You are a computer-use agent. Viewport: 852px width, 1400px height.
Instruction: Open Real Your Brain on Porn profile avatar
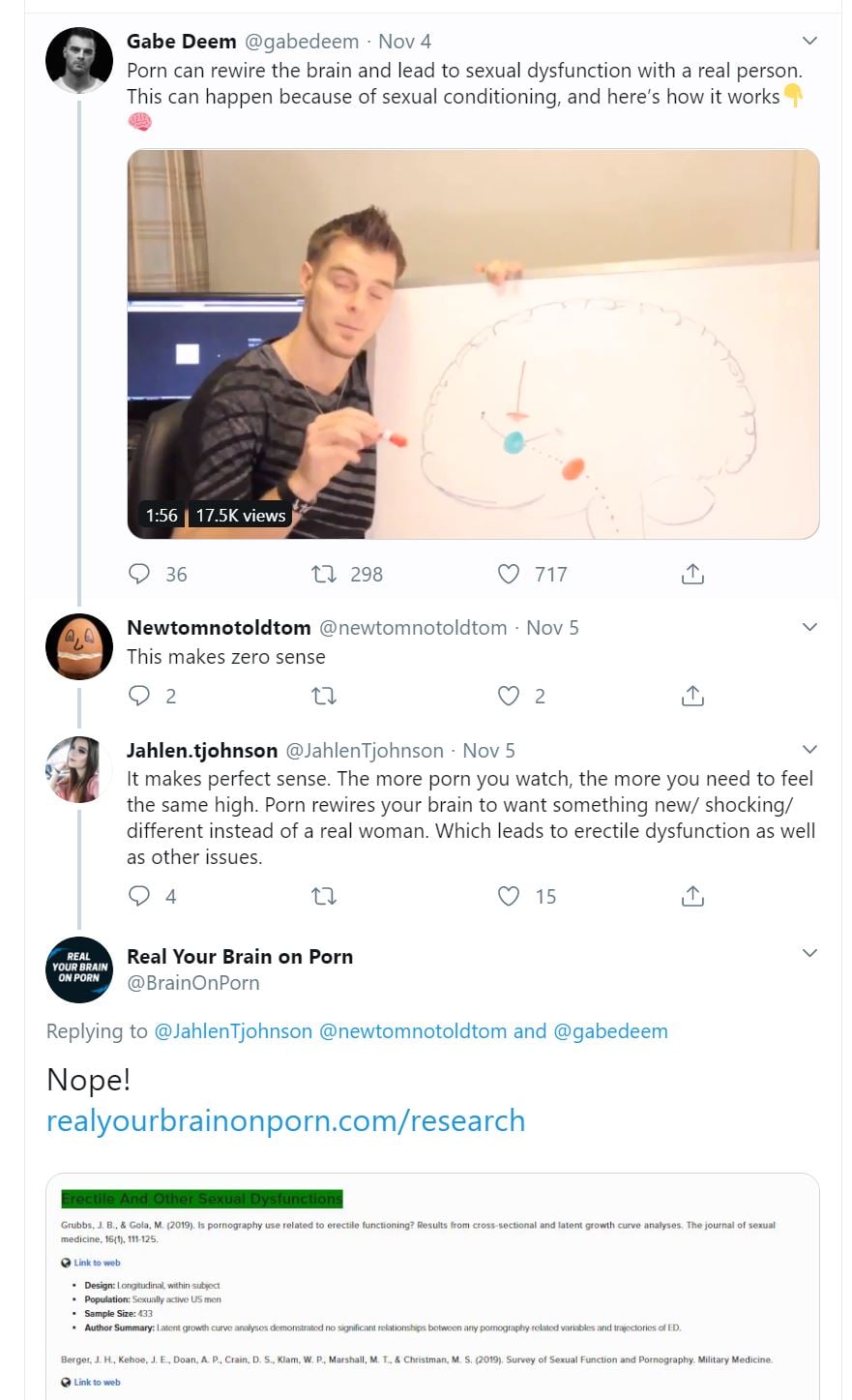pyautogui.click(x=79, y=969)
